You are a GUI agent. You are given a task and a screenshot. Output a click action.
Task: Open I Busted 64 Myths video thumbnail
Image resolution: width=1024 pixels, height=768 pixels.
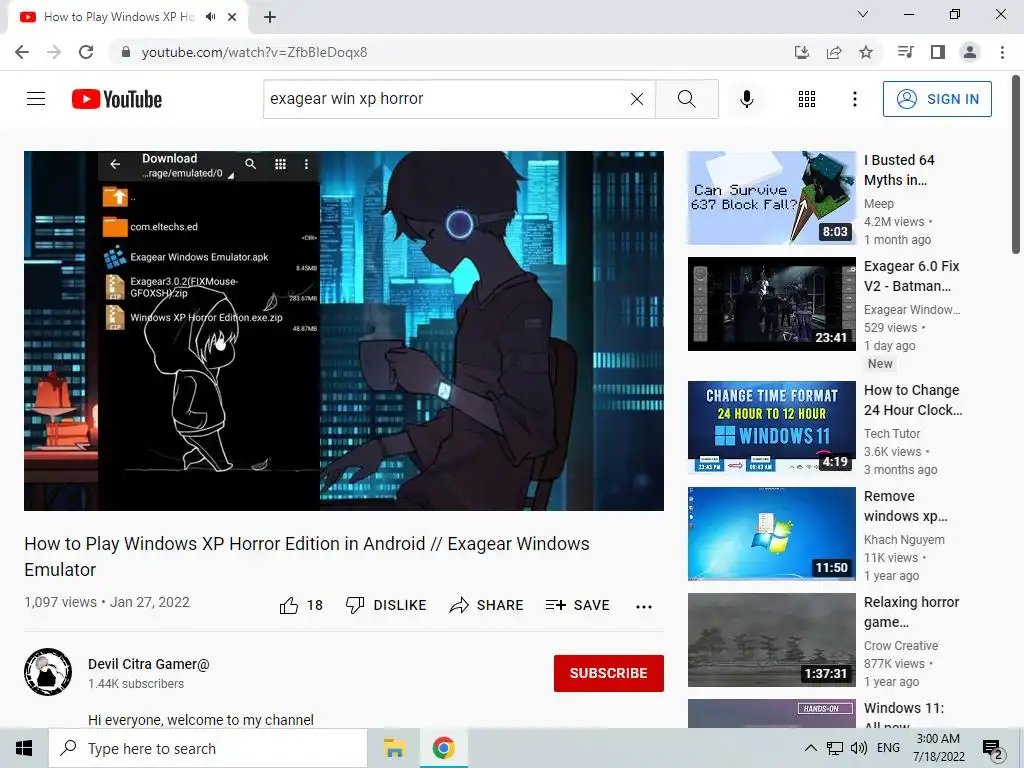771,198
